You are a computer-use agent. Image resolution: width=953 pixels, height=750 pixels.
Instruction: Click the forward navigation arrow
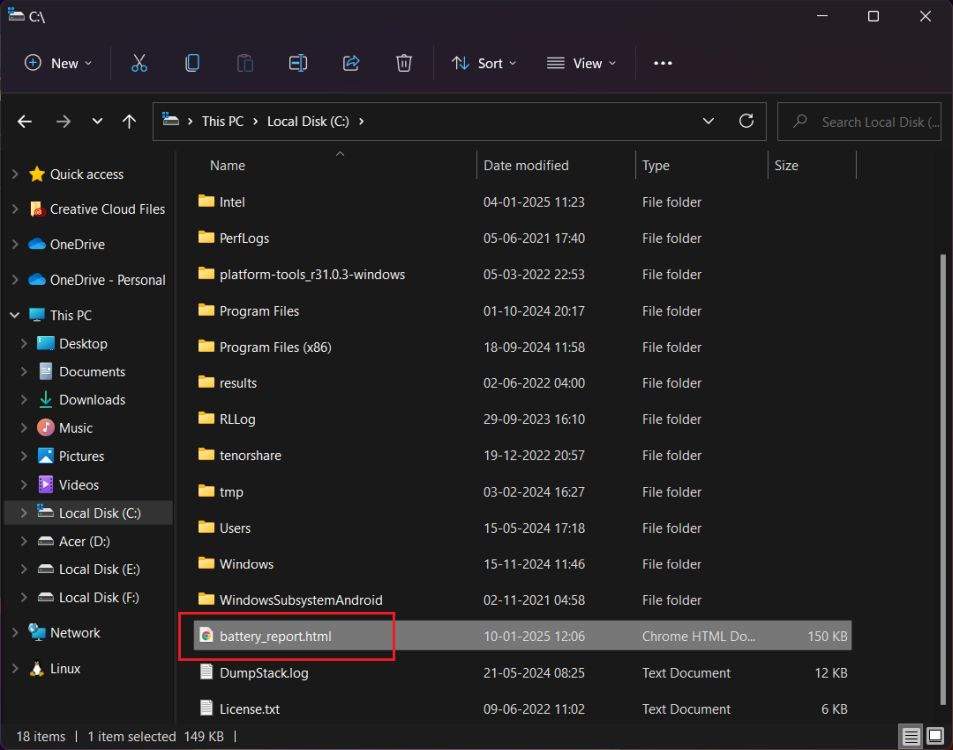coord(62,121)
